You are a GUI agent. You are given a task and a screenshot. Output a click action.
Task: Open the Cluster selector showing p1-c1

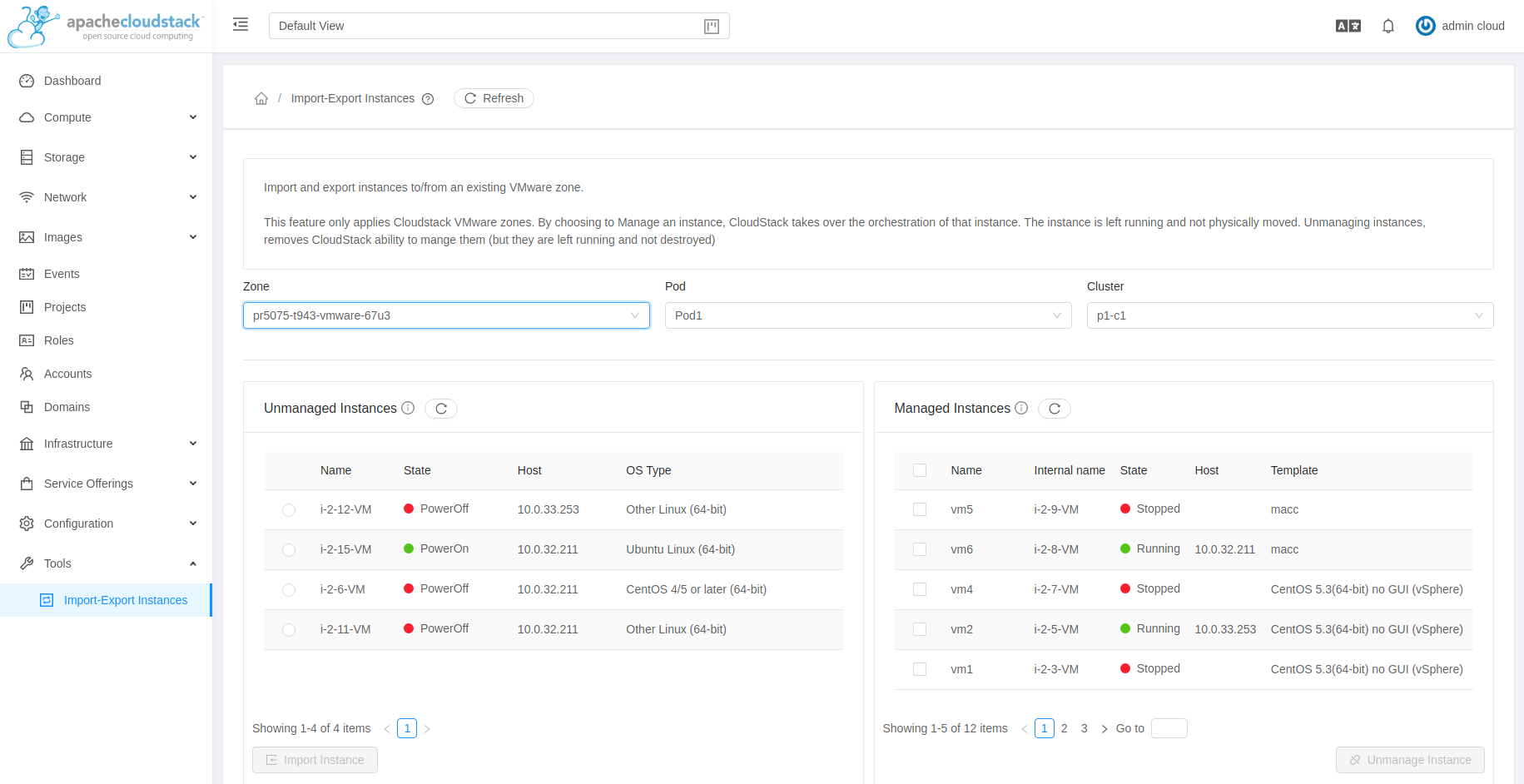(x=1289, y=315)
